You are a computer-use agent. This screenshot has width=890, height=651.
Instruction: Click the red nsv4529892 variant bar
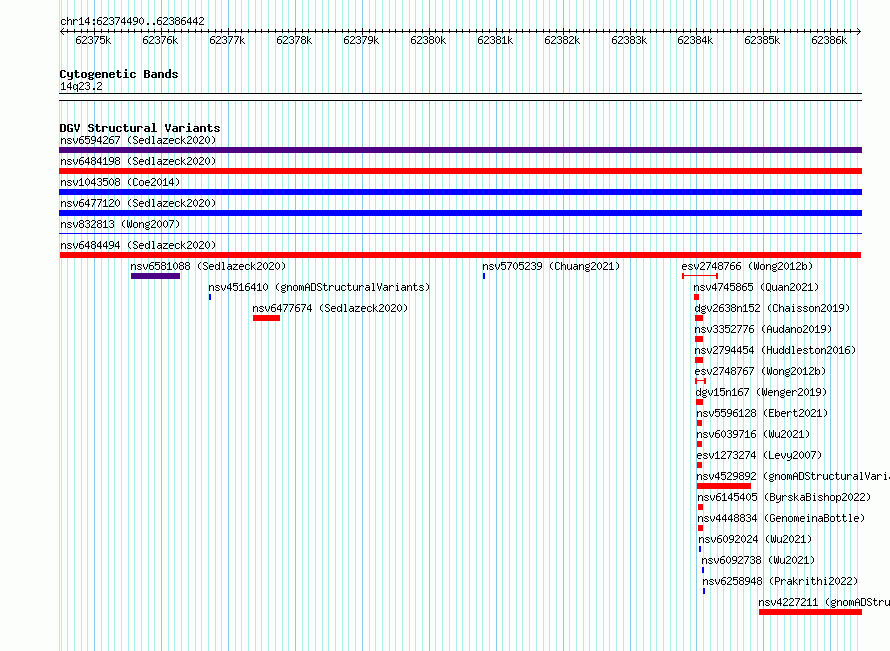(724, 486)
